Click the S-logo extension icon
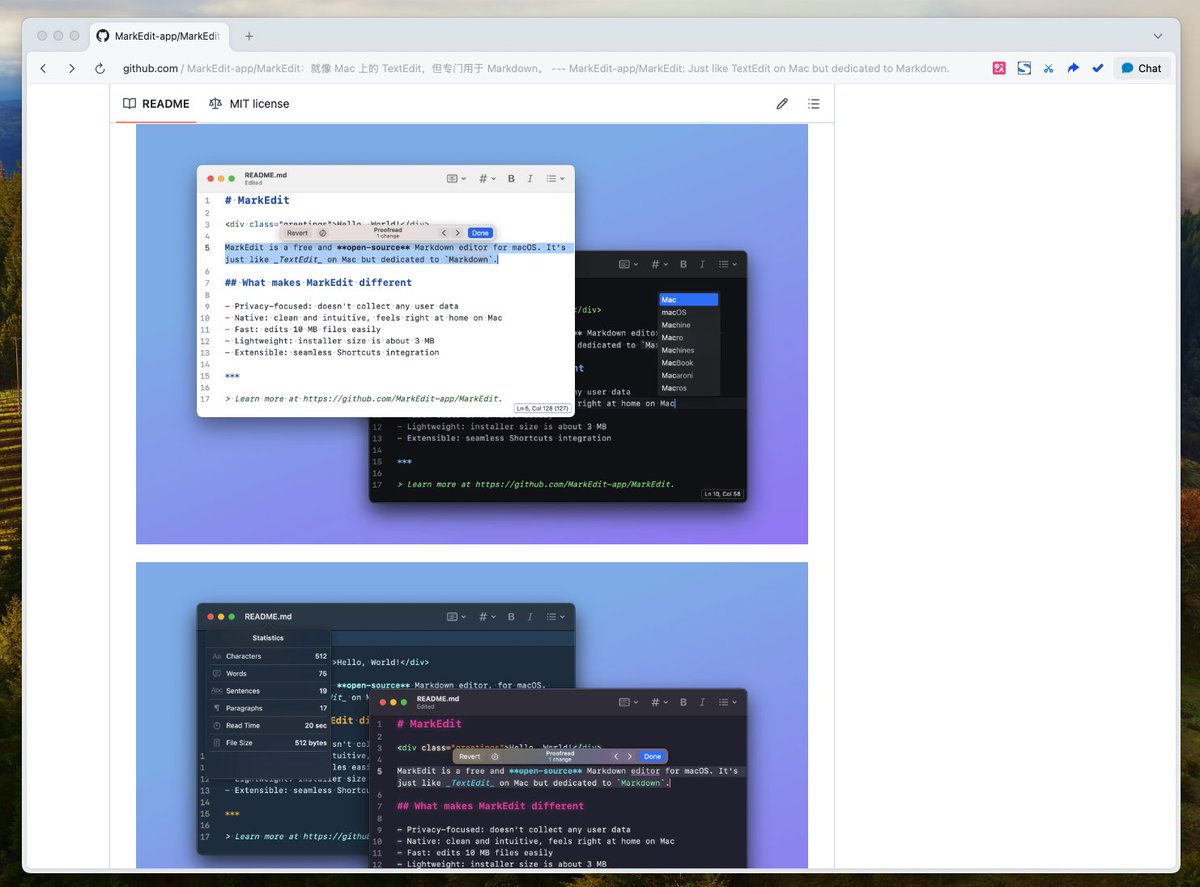The height and width of the screenshot is (887, 1200). click(x=1024, y=68)
